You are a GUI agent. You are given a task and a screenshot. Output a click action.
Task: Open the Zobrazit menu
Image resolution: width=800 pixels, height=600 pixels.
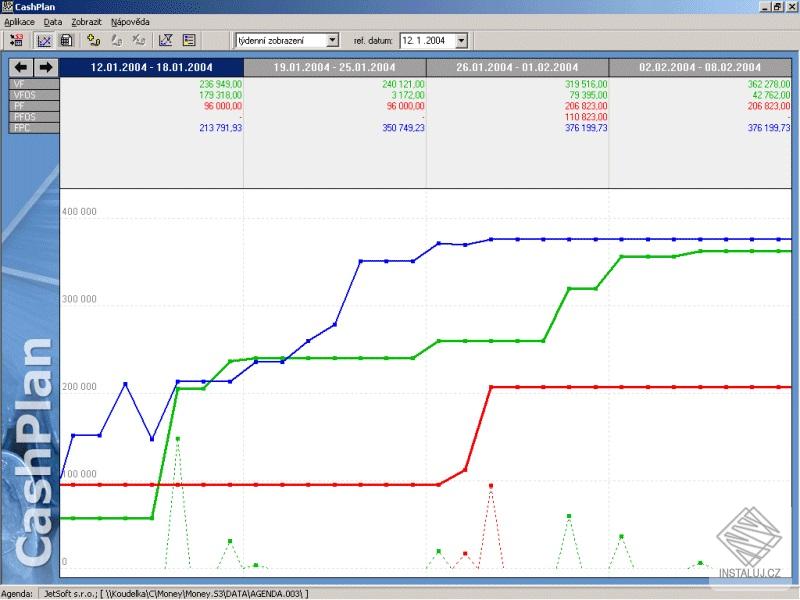click(x=86, y=22)
